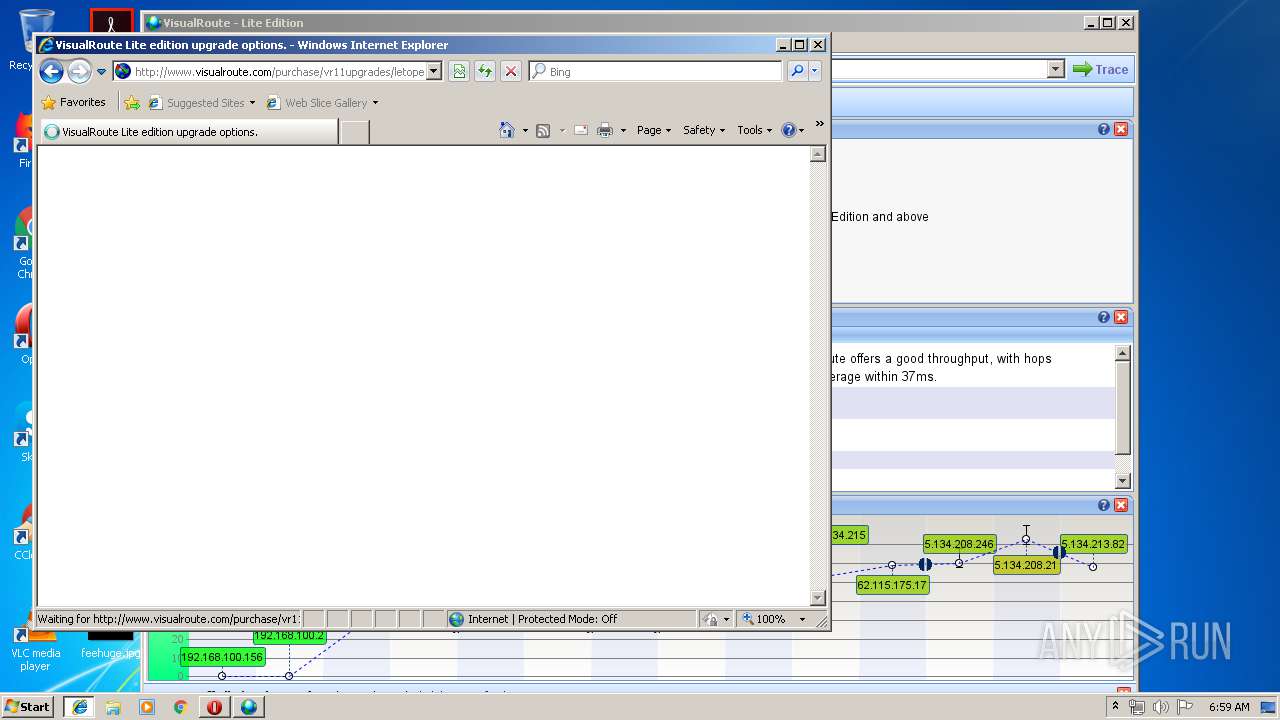
Task: Expand VisualRoute target address dropdown
Action: [x=1056, y=69]
